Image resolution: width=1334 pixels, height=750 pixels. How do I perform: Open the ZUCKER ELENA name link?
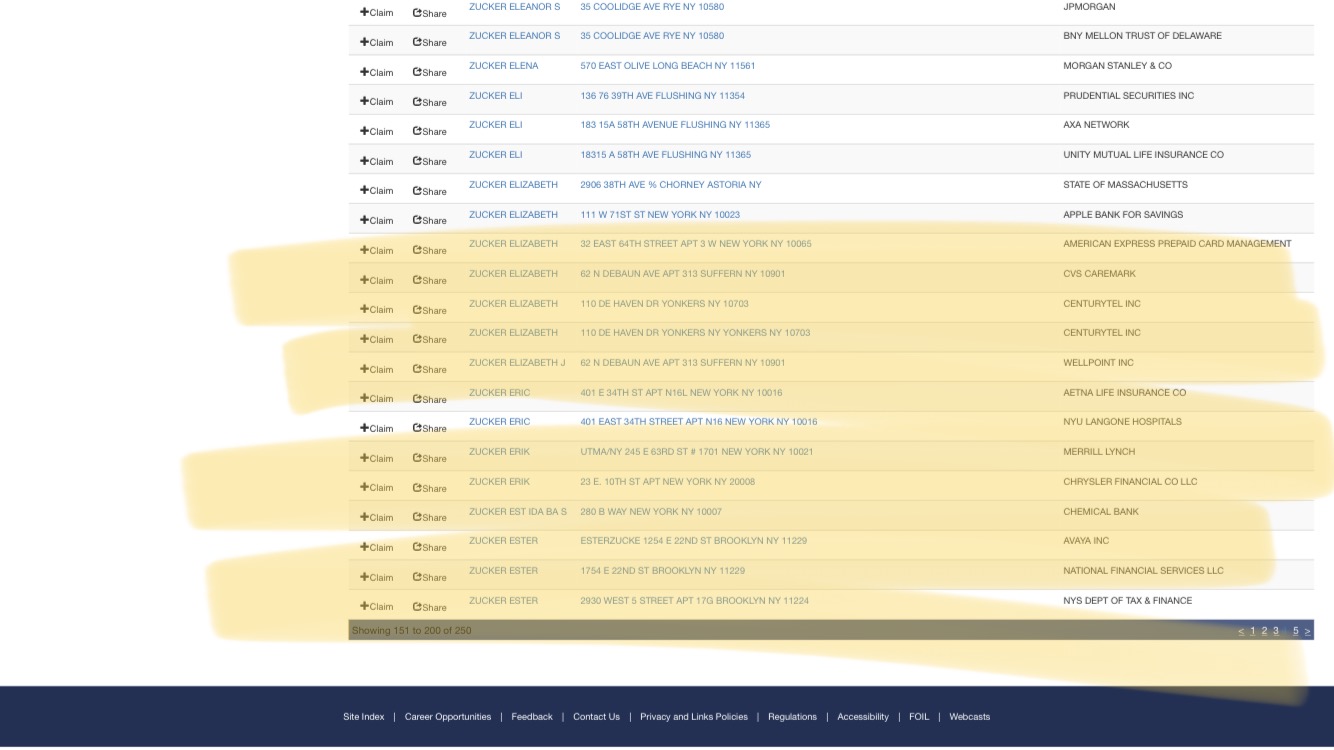point(503,66)
